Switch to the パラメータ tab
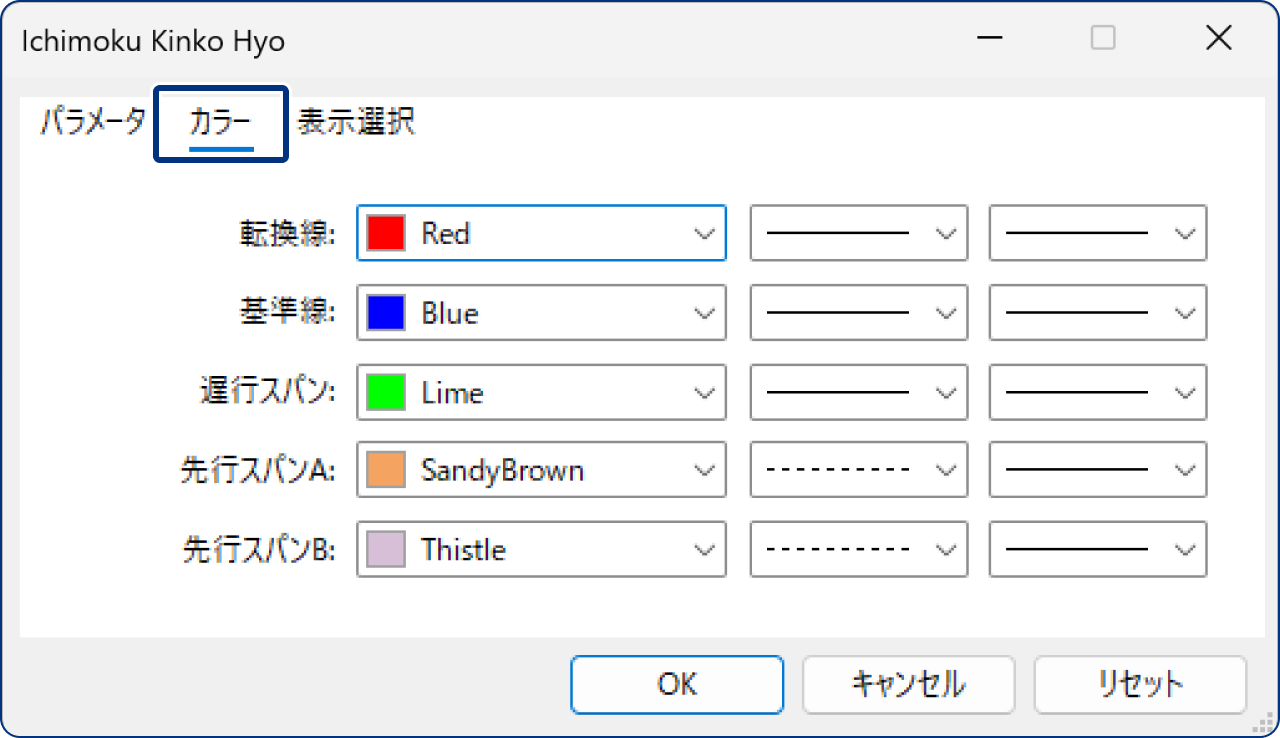This screenshot has height=738, width=1280. pyautogui.click(x=91, y=121)
